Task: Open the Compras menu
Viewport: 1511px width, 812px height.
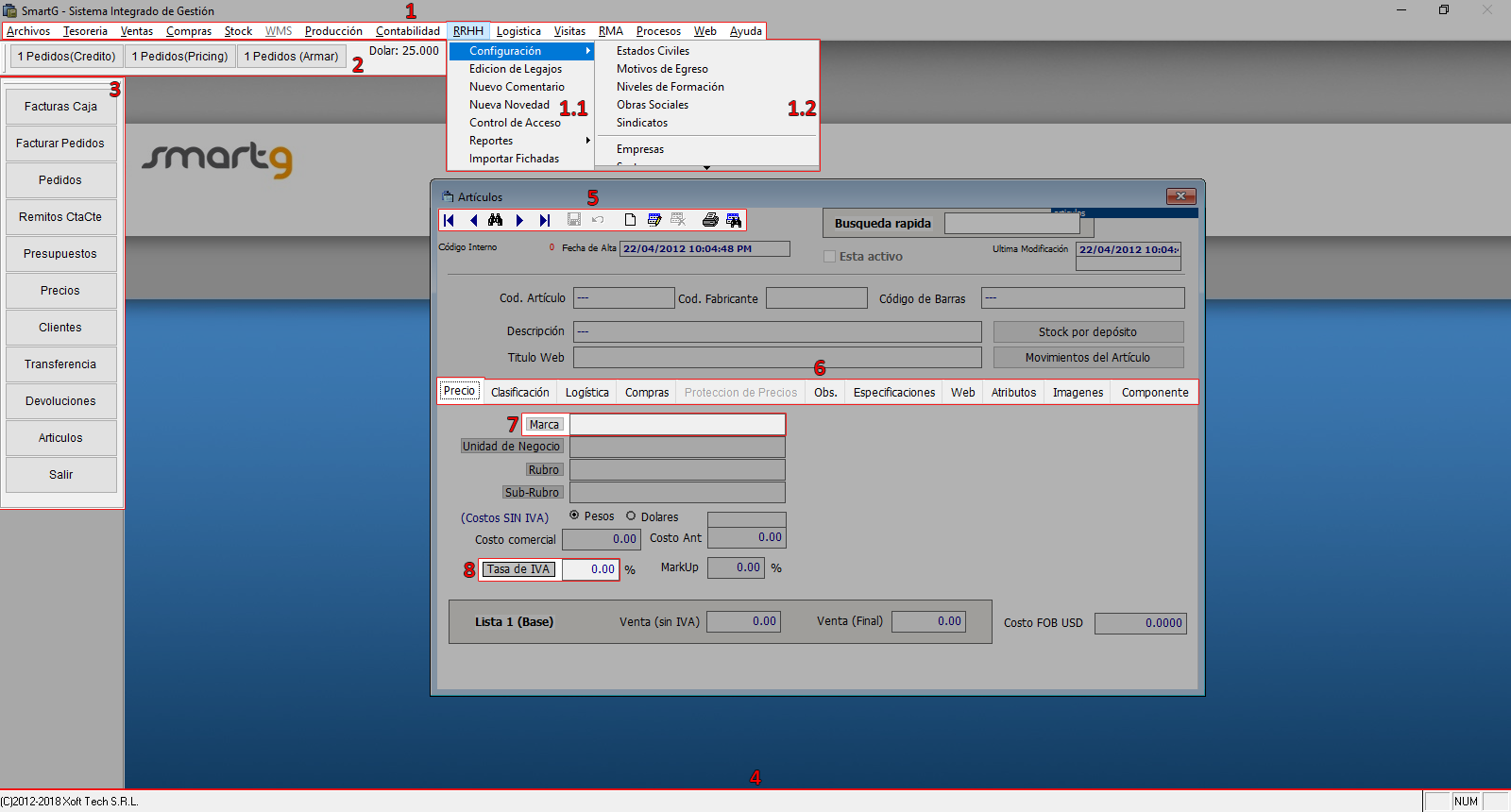Action: click(189, 31)
